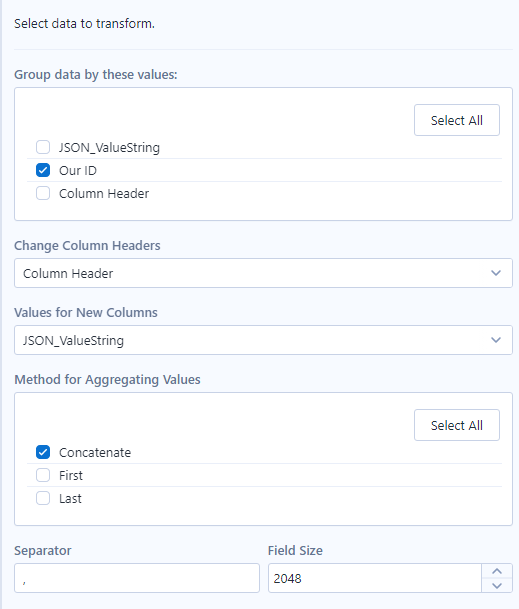This screenshot has width=519, height=609.
Task: Open the Values for New Columns dropdown
Action: point(263,340)
